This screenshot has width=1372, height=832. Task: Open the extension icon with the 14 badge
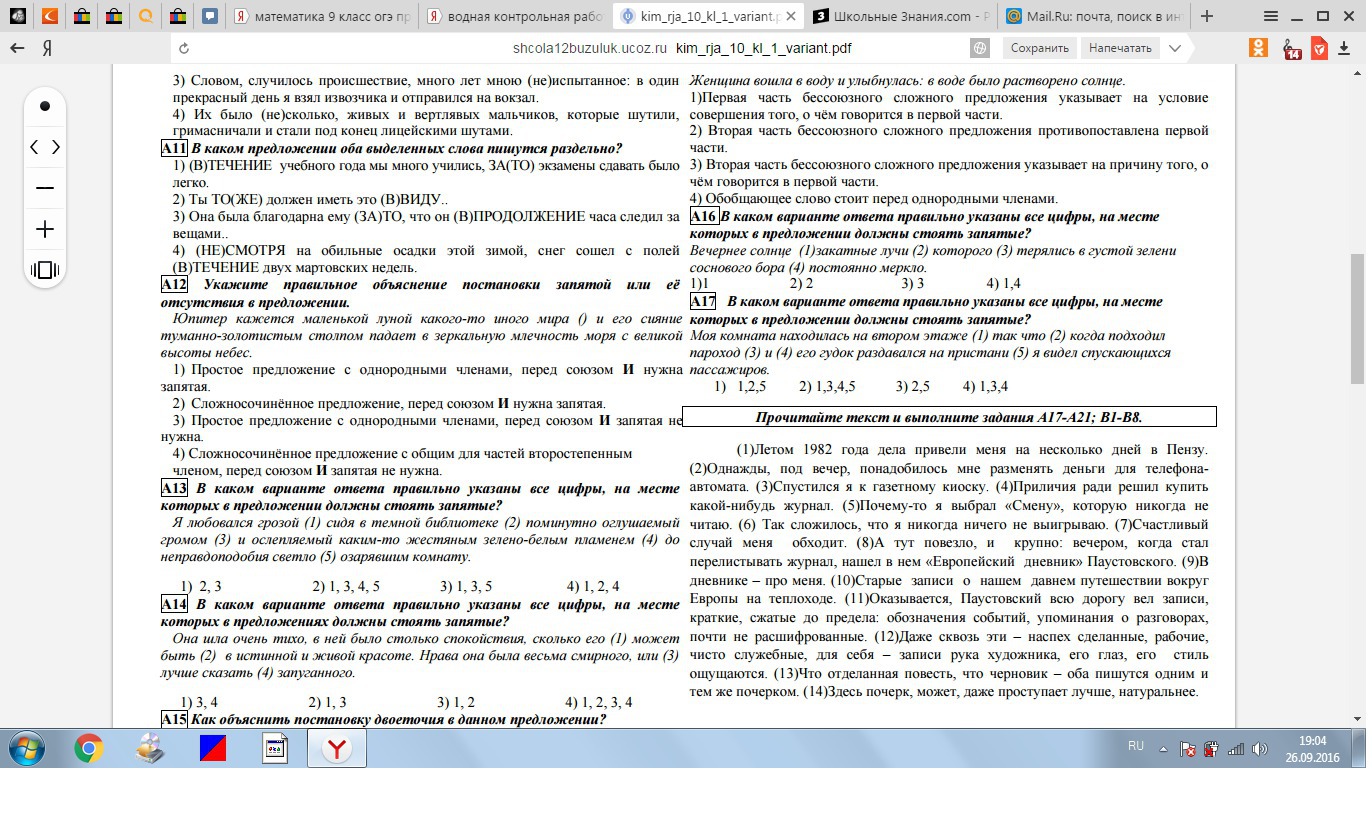point(1290,47)
